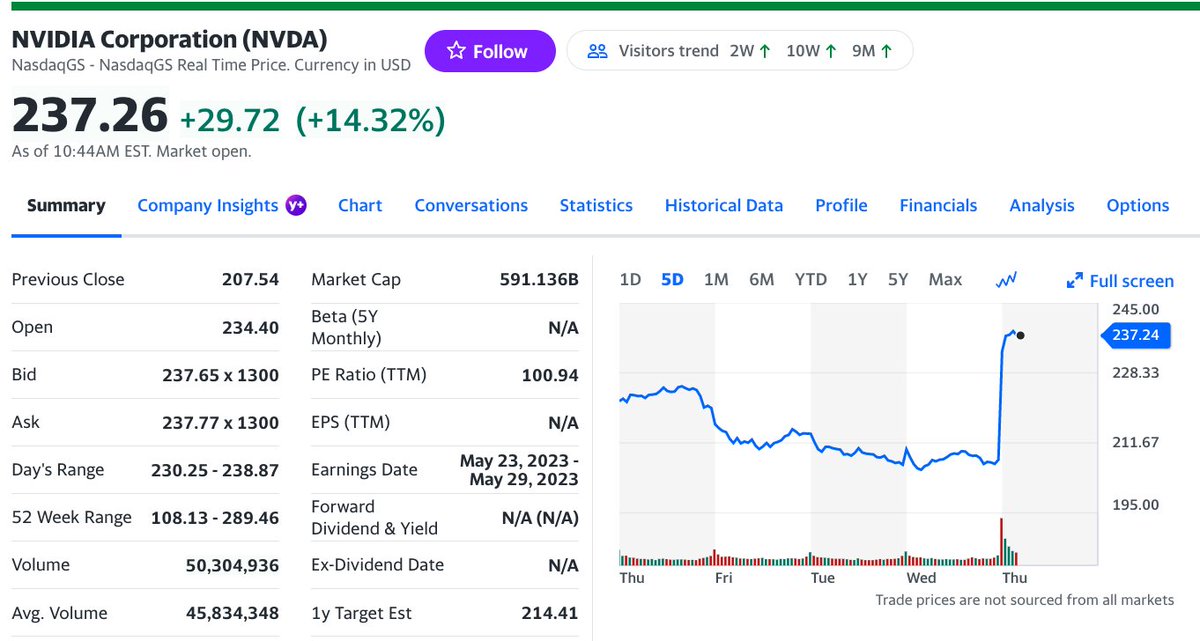Viewport: 1200px width, 641px height.
Task: Click the full screen expand arrows icon
Action: pyautogui.click(x=1075, y=281)
